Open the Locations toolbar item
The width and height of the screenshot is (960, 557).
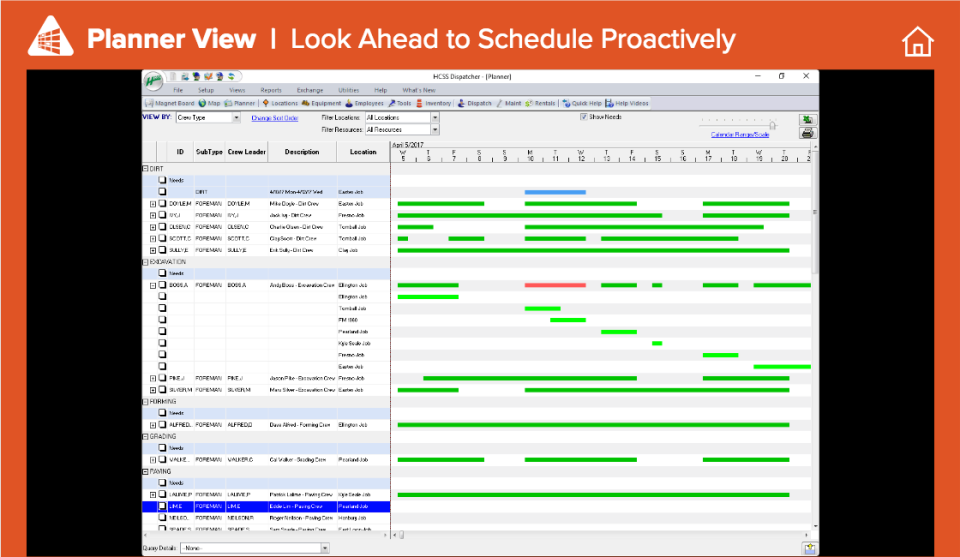pos(280,103)
